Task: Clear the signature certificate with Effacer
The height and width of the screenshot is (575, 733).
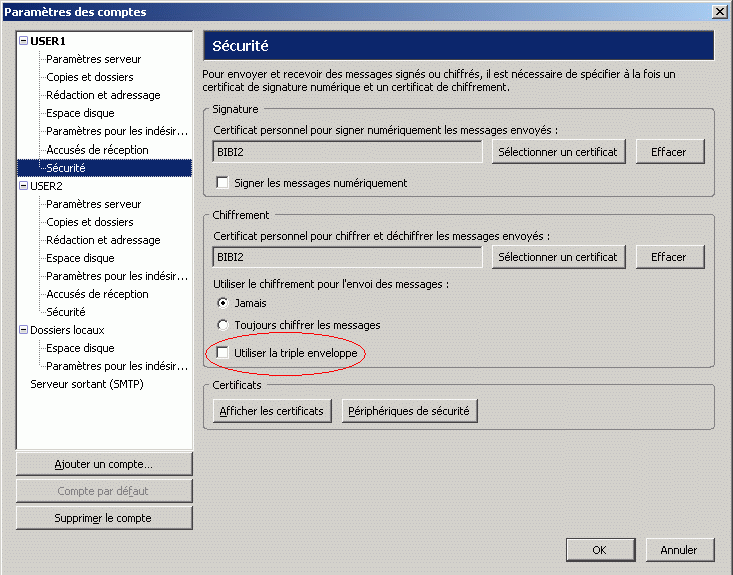Action: click(669, 151)
